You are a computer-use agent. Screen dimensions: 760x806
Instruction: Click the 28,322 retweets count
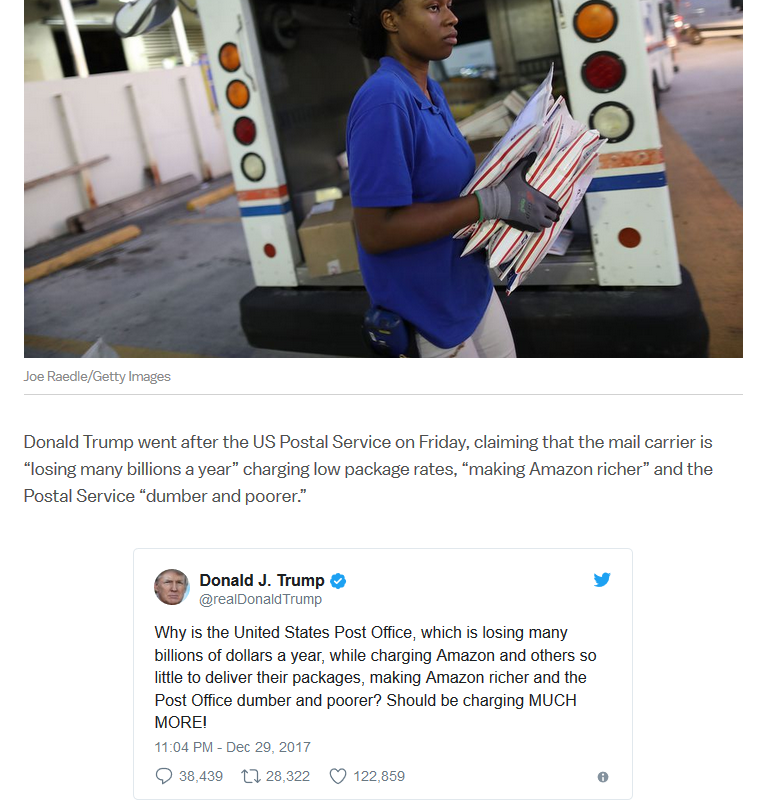(288, 776)
